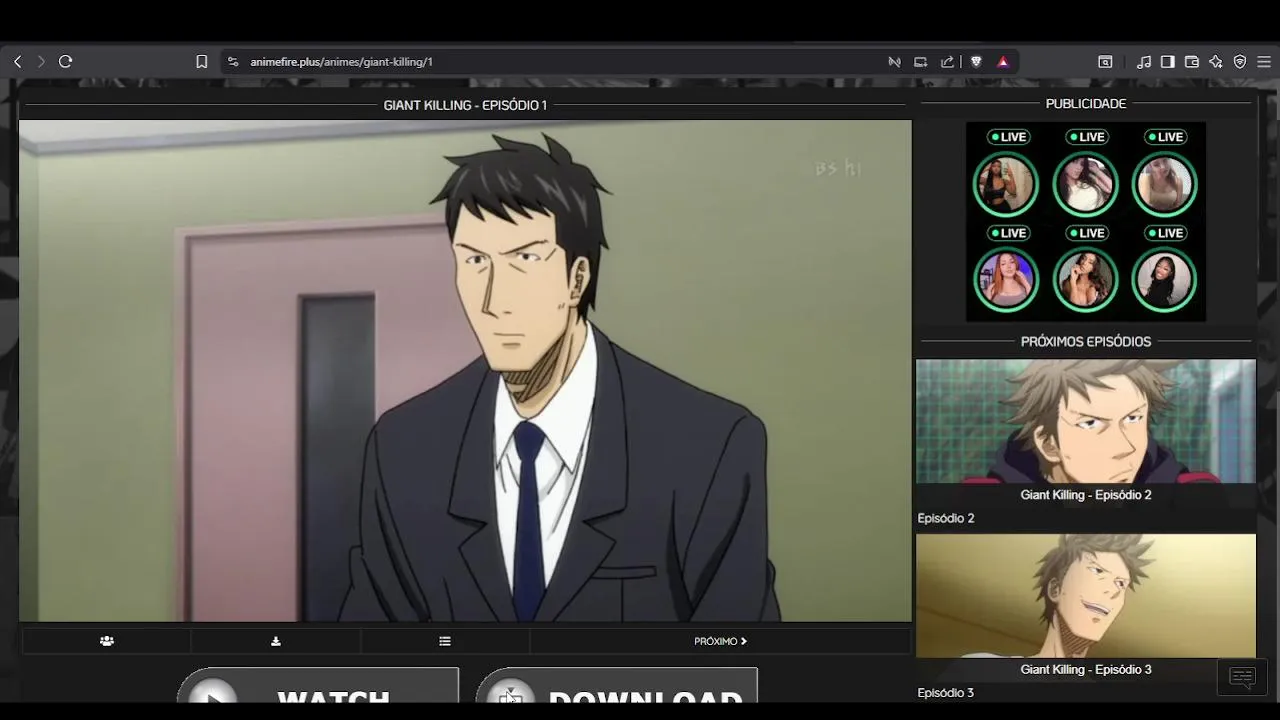The height and width of the screenshot is (720, 1280).
Task: Open the bottom-middle LIVE profile in the ad
Action: click(1085, 280)
